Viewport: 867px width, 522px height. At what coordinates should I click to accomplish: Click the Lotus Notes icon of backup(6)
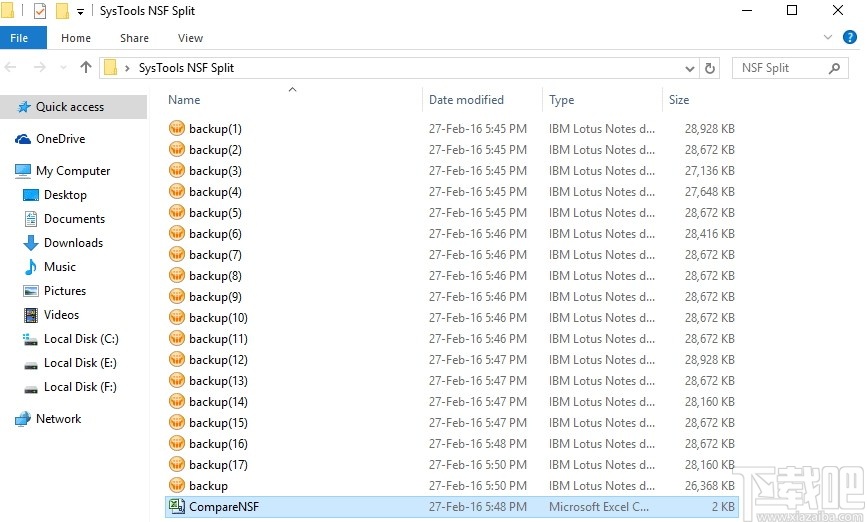pos(176,233)
